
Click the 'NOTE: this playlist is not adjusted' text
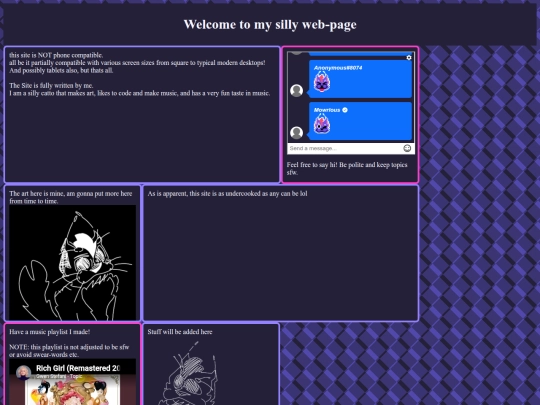69,351
